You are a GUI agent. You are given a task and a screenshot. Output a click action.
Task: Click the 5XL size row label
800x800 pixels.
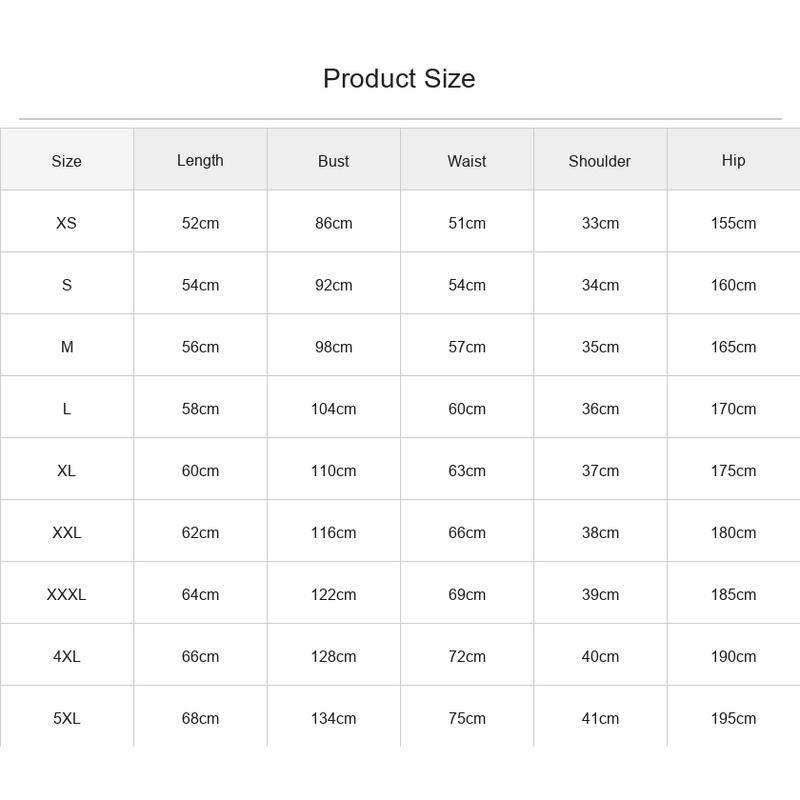pos(66,718)
